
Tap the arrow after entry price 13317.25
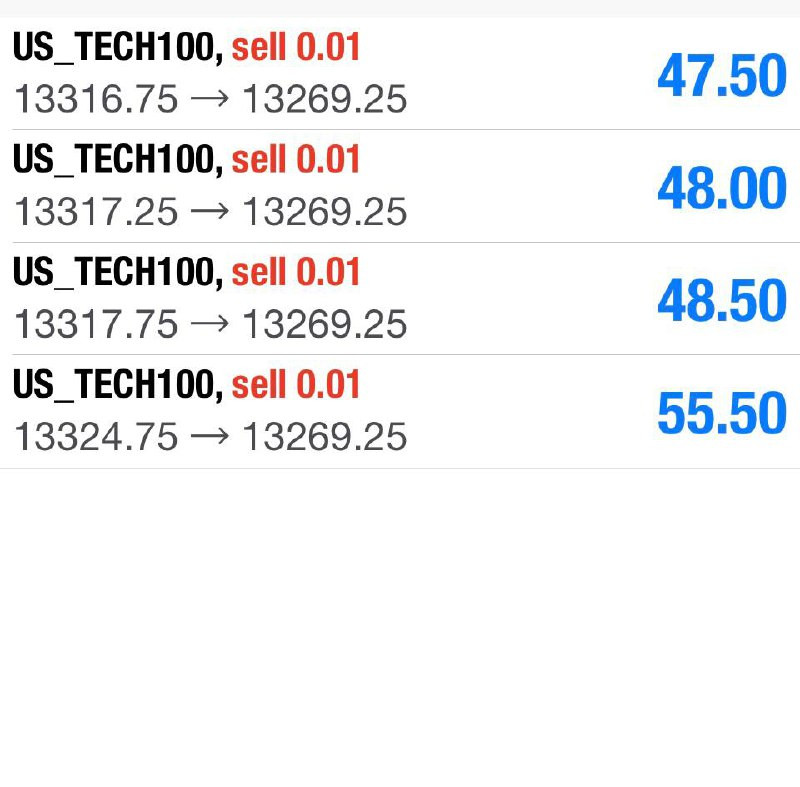210,212
